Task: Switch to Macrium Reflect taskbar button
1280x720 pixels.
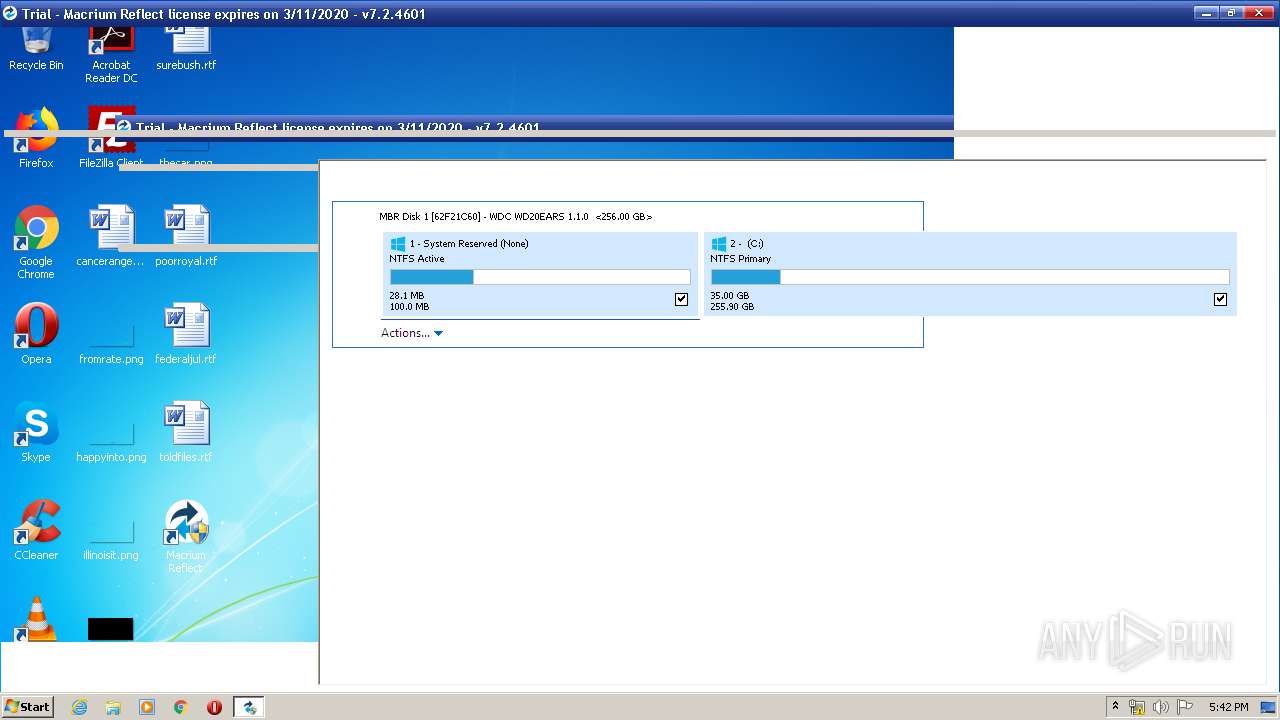Action: point(249,707)
